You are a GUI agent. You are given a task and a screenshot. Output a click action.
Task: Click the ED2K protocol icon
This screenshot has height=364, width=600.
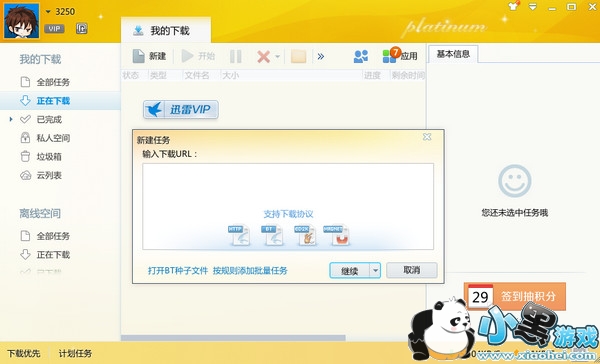[305, 235]
